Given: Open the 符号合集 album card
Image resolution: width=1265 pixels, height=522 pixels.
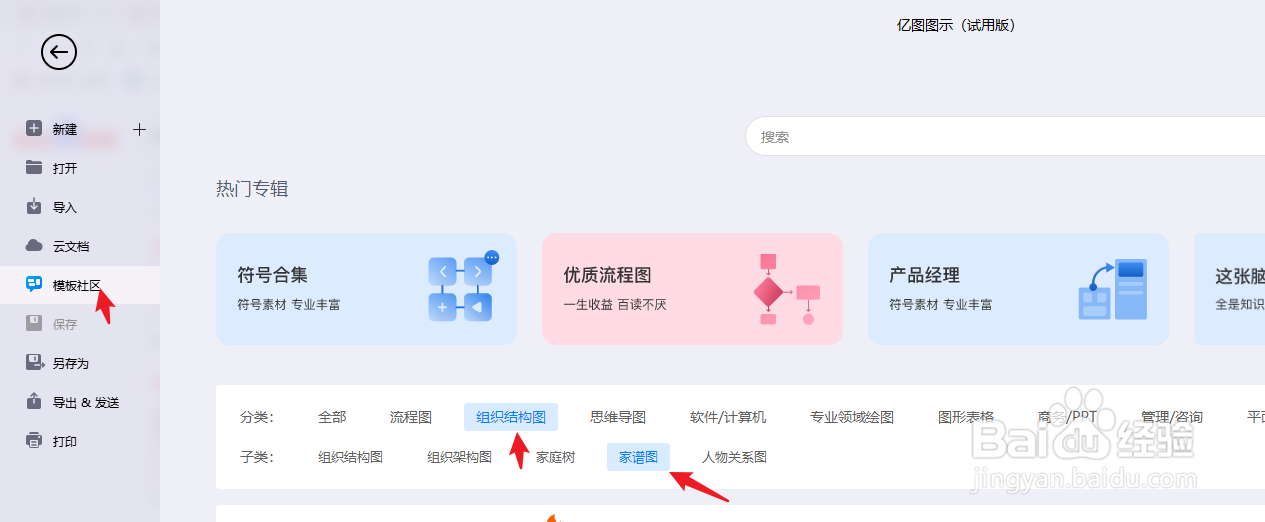Looking at the screenshot, I should click(366, 289).
